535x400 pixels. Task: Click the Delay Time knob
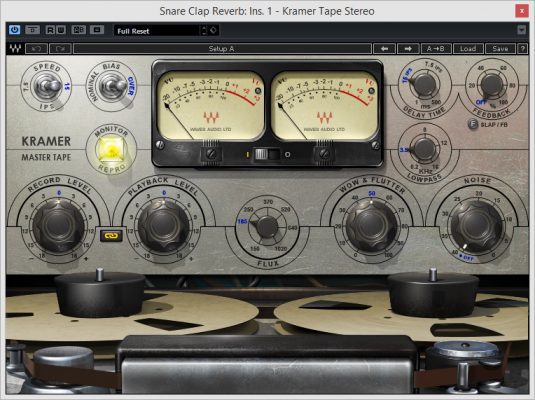click(424, 85)
